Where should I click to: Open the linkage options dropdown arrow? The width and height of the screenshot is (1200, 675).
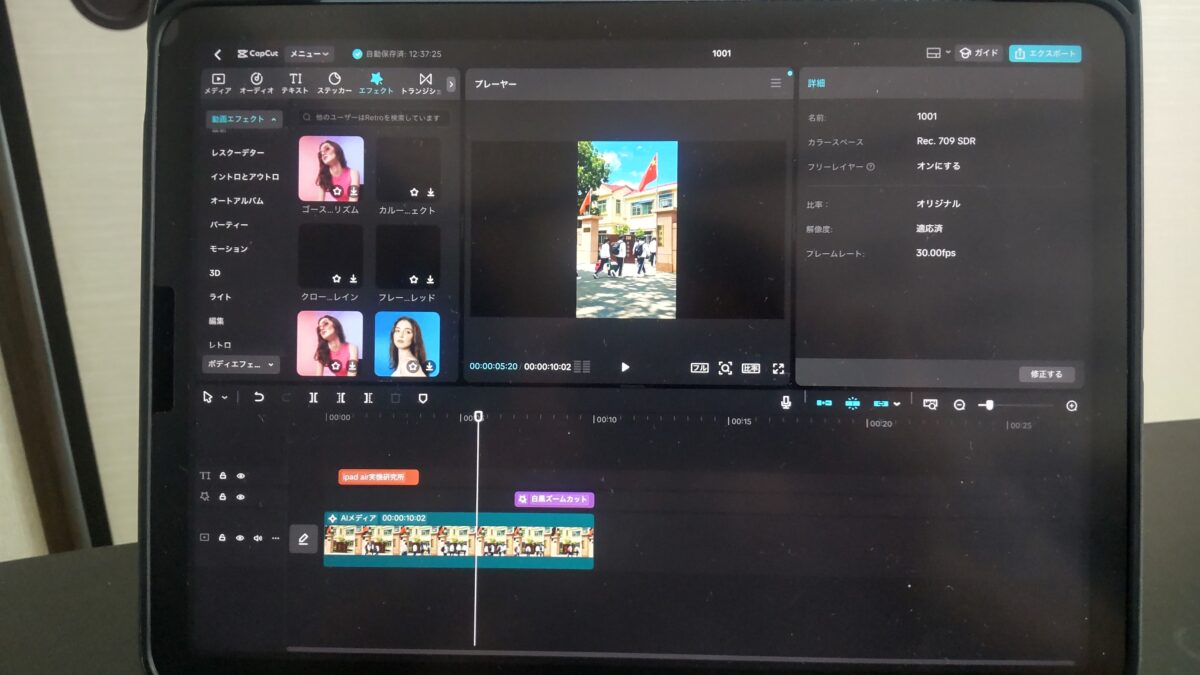tap(897, 404)
